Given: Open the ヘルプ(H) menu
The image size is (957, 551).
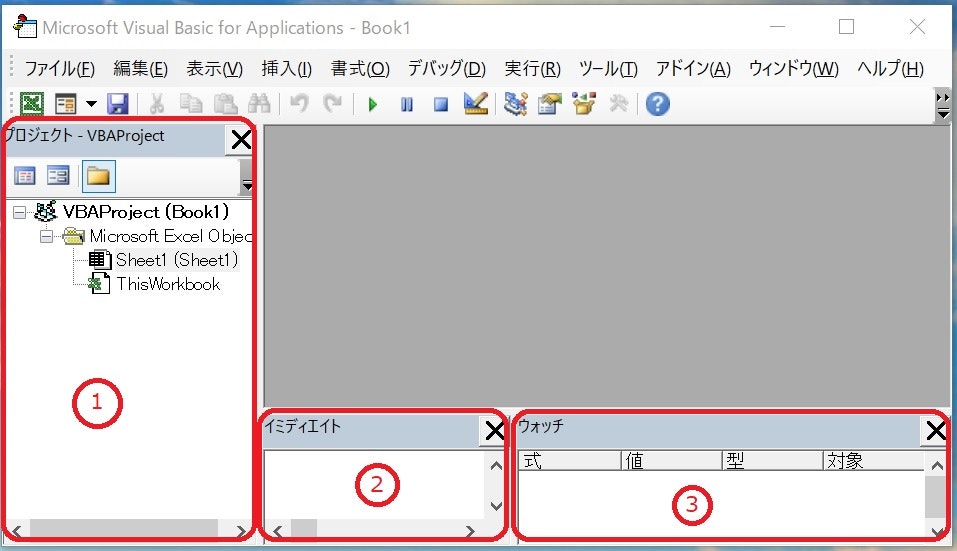Looking at the screenshot, I should coord(890,68).
